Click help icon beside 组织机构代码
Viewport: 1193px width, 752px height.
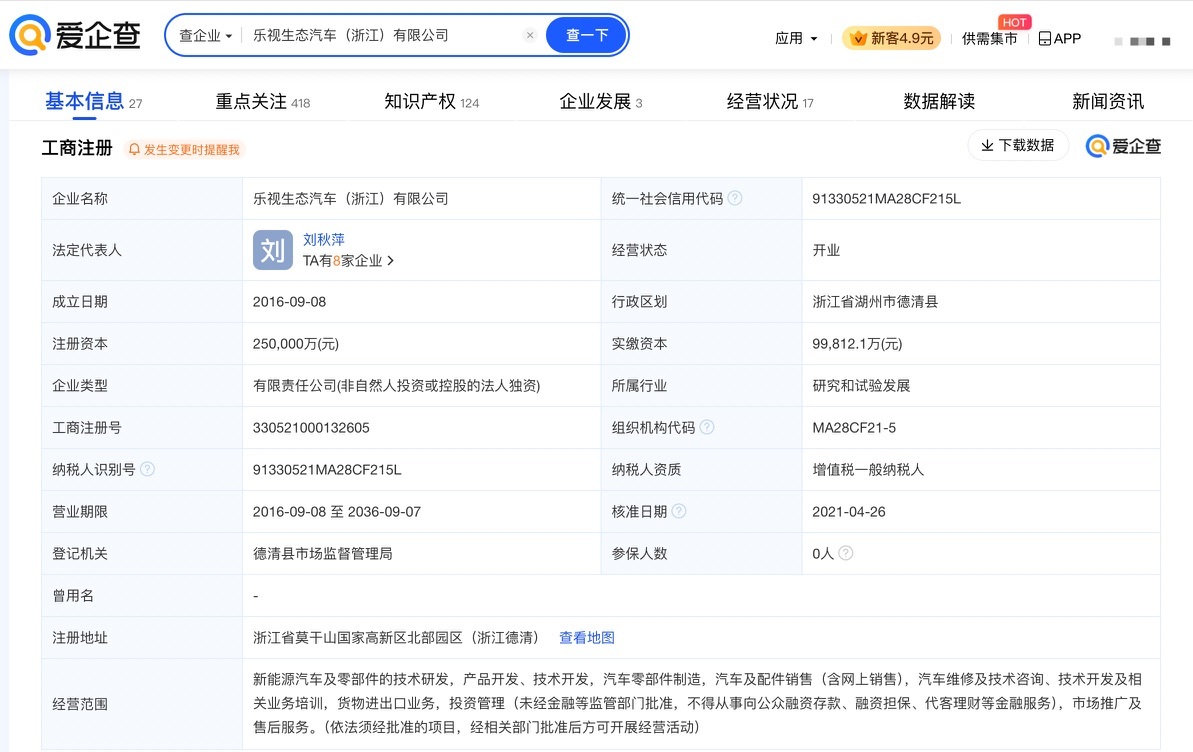pos(707,427)
